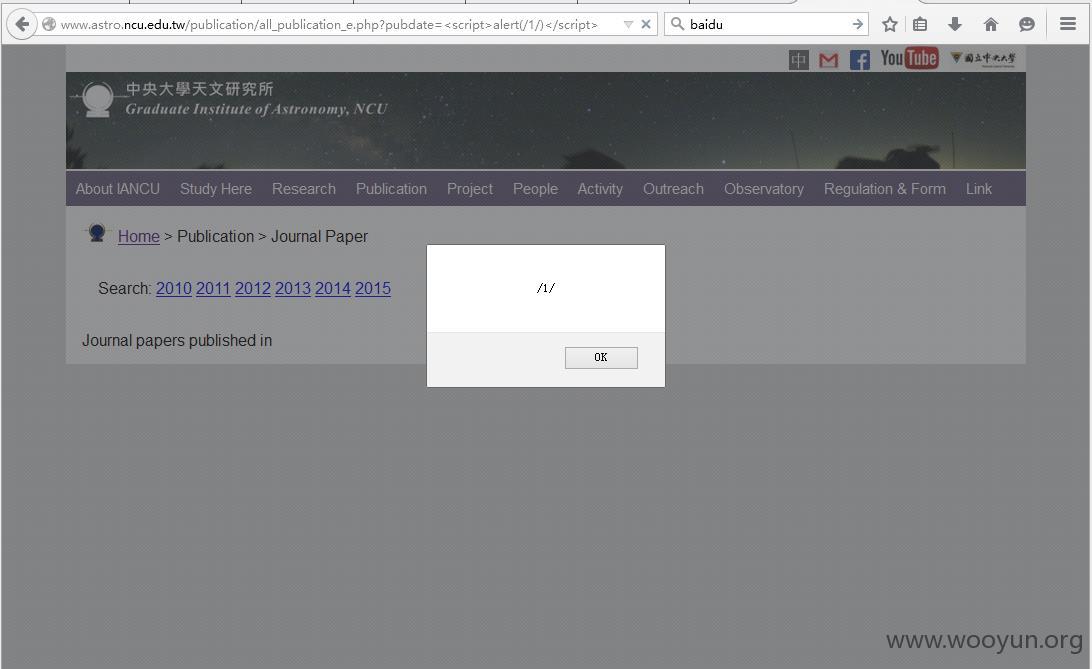This screenshot has height=669, width=1092.
Task: Click the baidu search field
Action: coord(768,24)
